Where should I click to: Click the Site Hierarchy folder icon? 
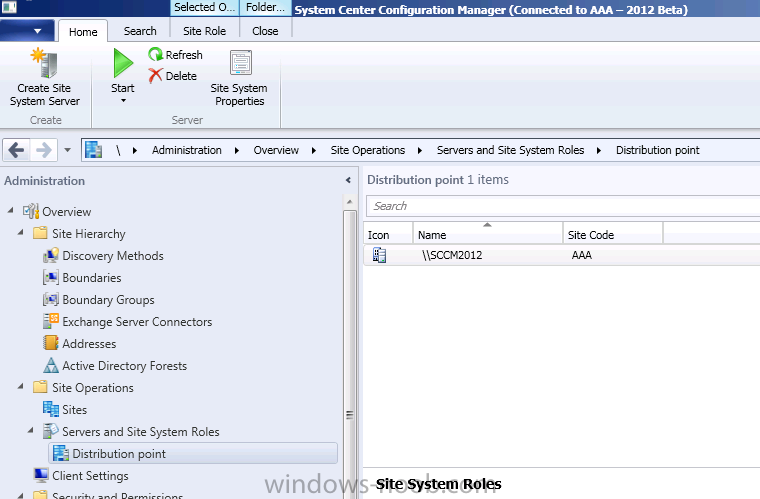point(40,233)
